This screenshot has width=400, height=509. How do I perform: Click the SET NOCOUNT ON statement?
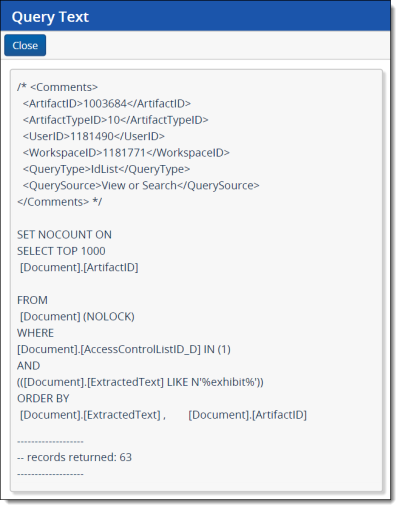pyautogui.click(x=64, y=235)
